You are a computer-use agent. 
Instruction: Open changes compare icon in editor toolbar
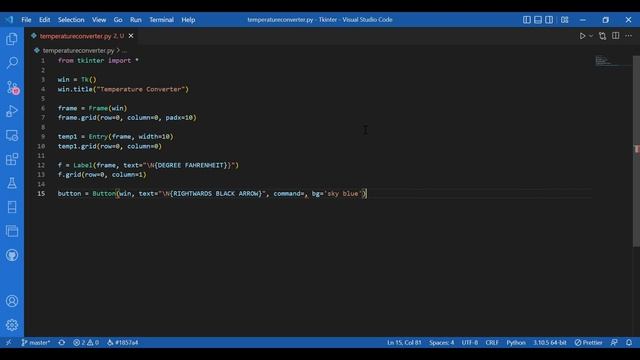[x=602, y=36]
